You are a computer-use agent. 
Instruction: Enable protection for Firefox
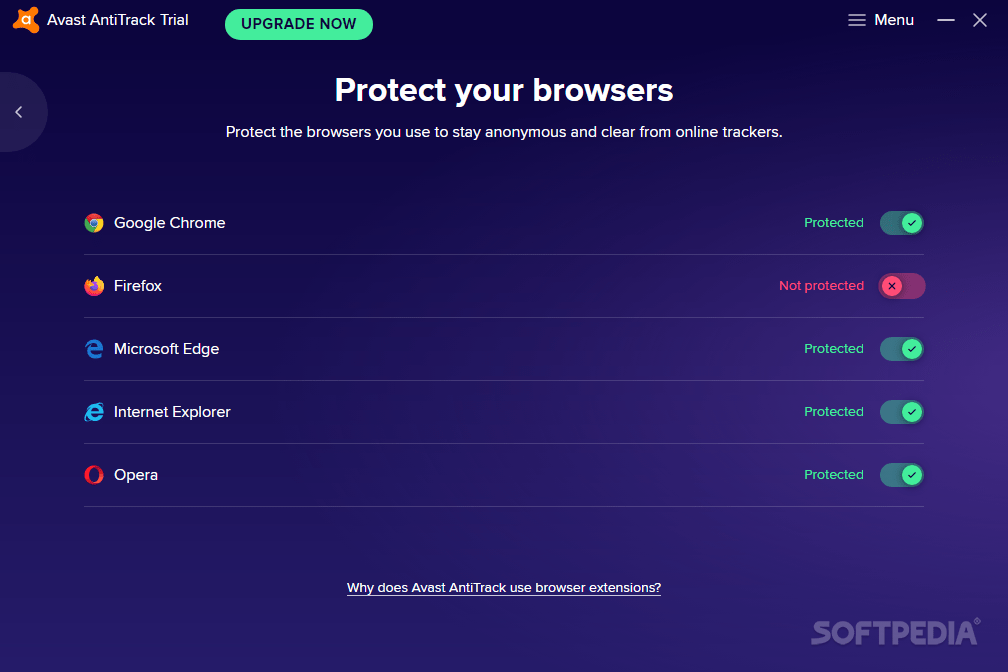(901, 286)
